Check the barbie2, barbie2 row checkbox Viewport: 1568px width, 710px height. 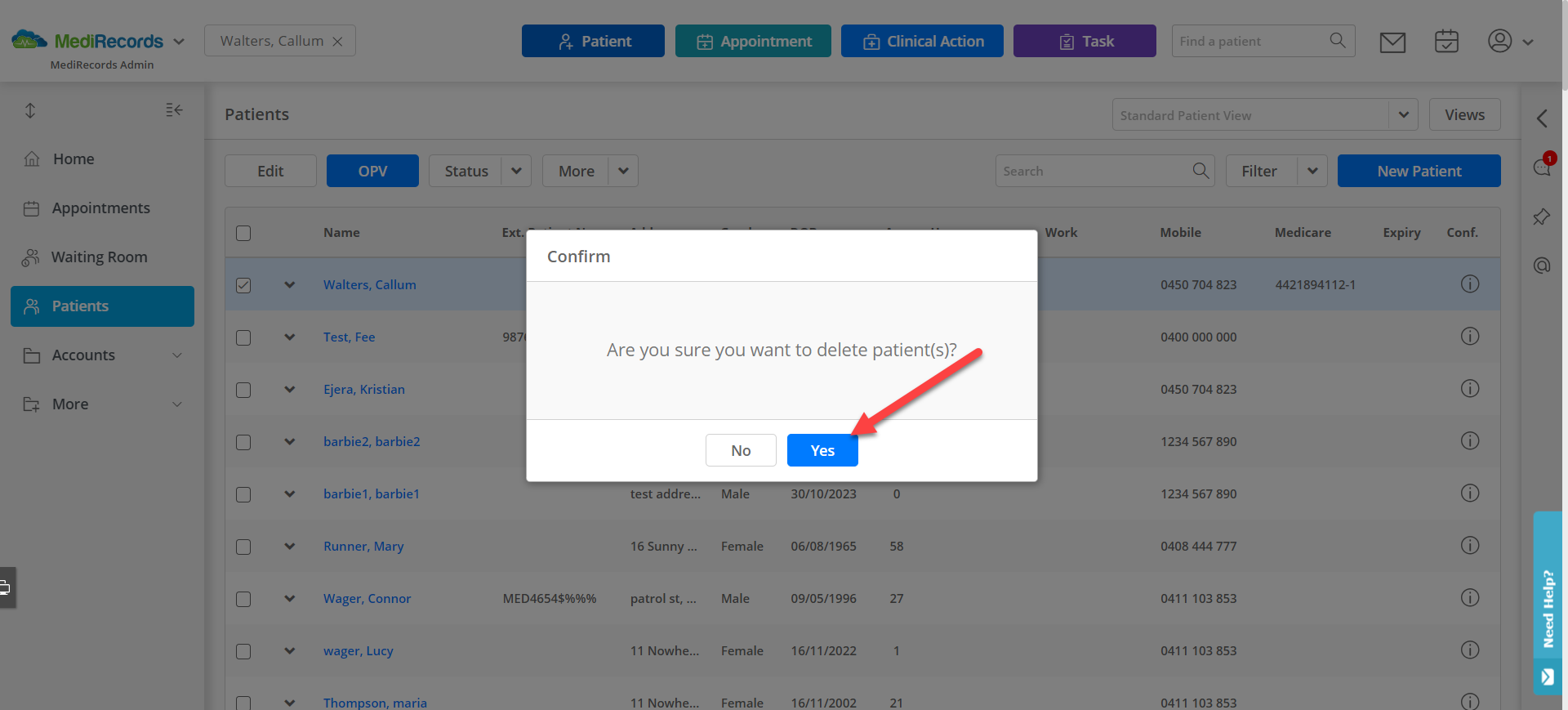coord(243,442)
